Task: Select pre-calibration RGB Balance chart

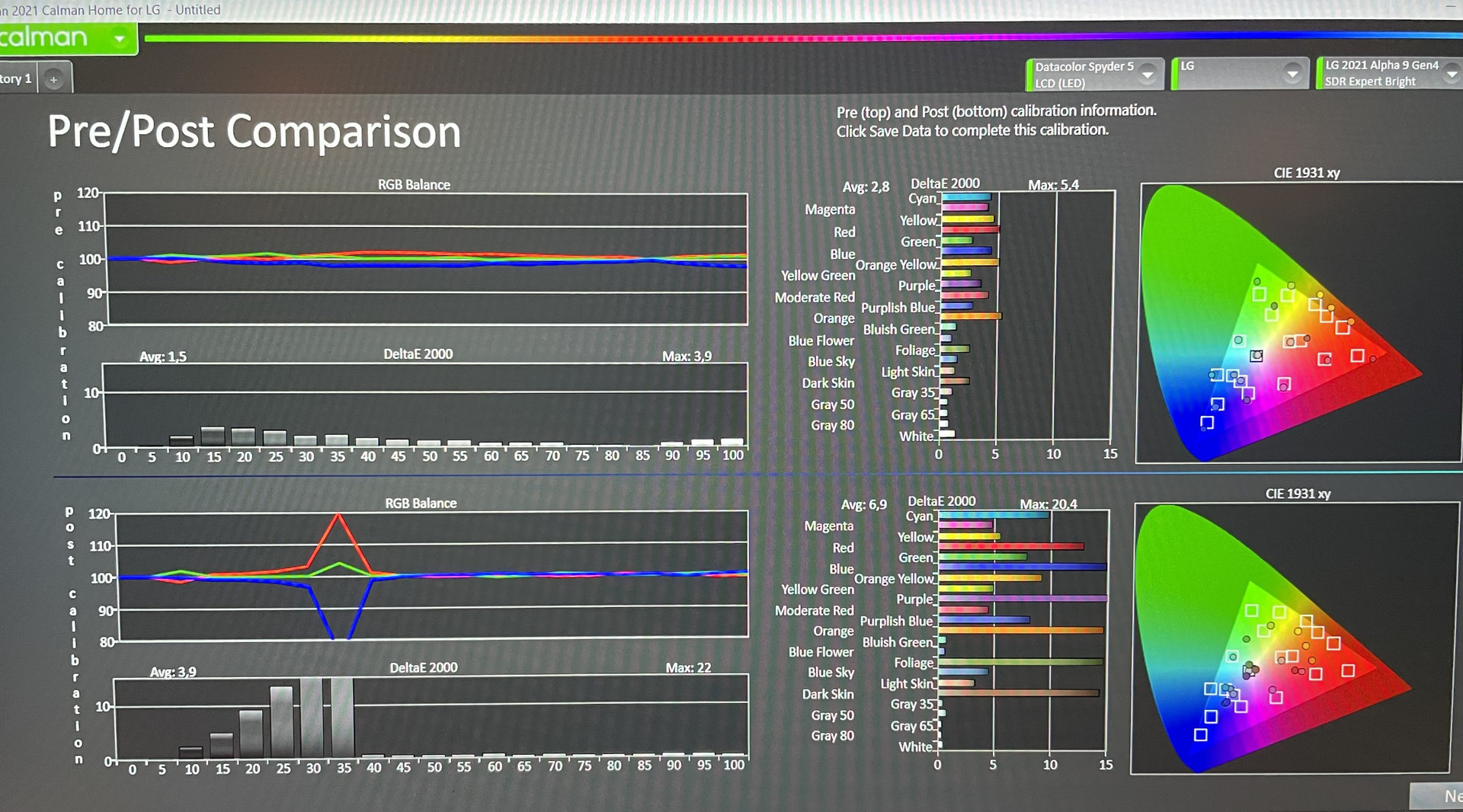Action: pyautogui.click(x=425, y=259)
